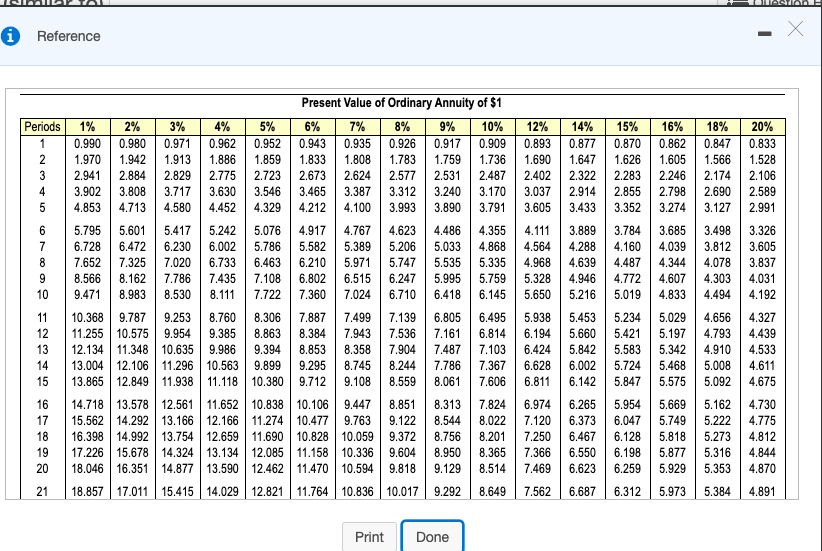Select value 4.212 in 6% column
The height and width of the screenshot is (551, 822).
pyautogui.click(x=312, y=208)
